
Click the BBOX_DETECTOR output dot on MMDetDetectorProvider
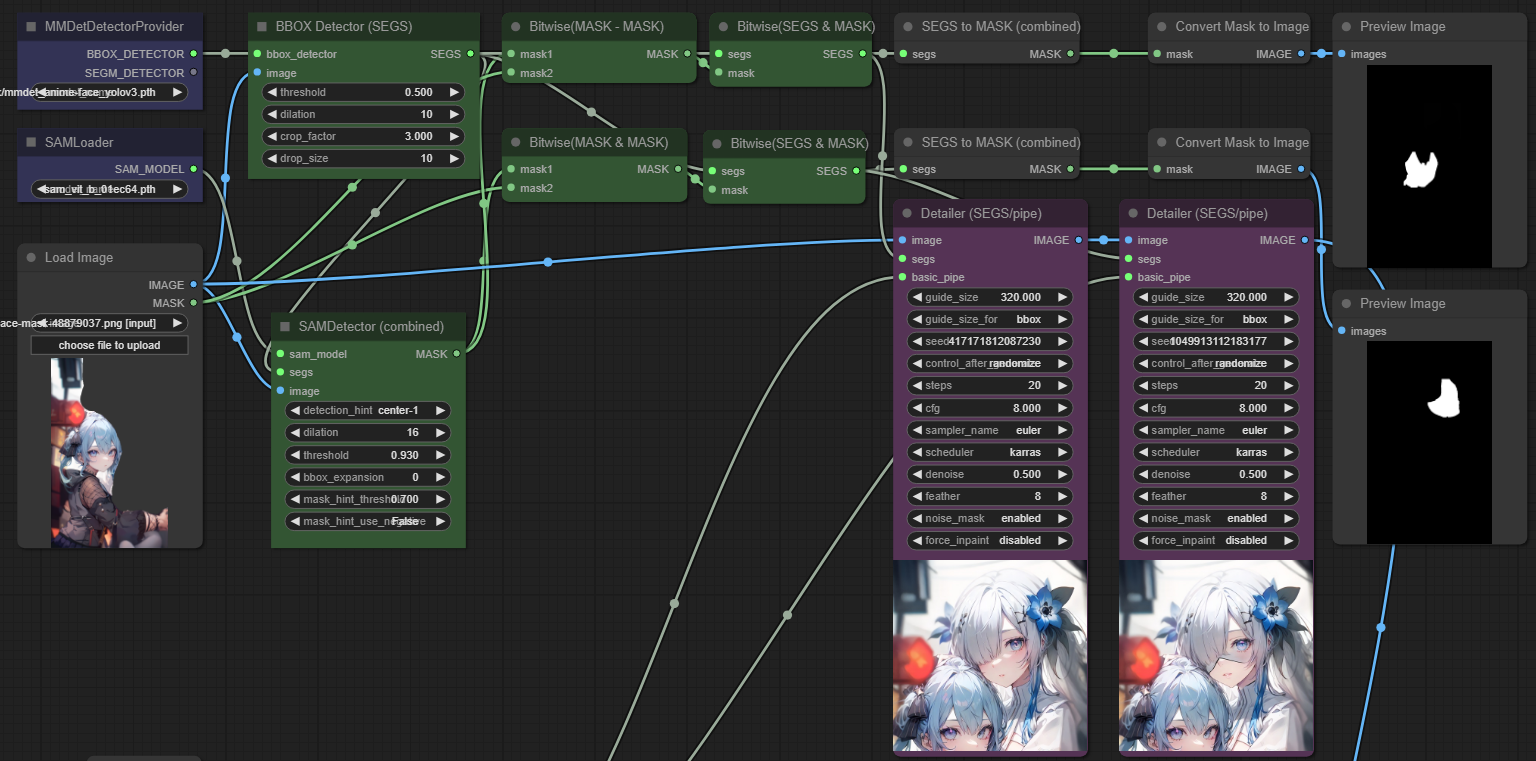tap(196, 54)
